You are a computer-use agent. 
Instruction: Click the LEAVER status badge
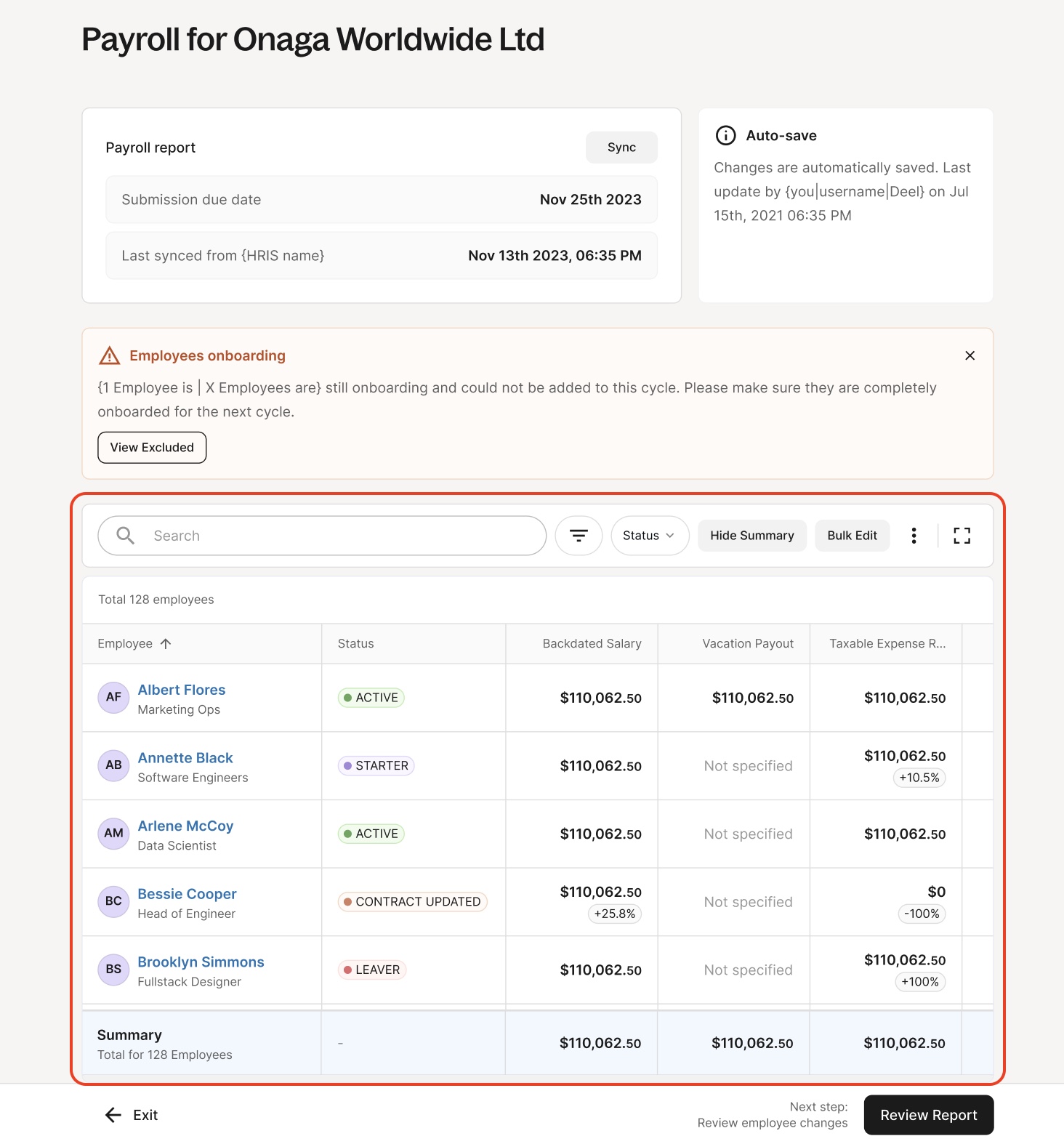pyautogui.click(x=371, y=970)
